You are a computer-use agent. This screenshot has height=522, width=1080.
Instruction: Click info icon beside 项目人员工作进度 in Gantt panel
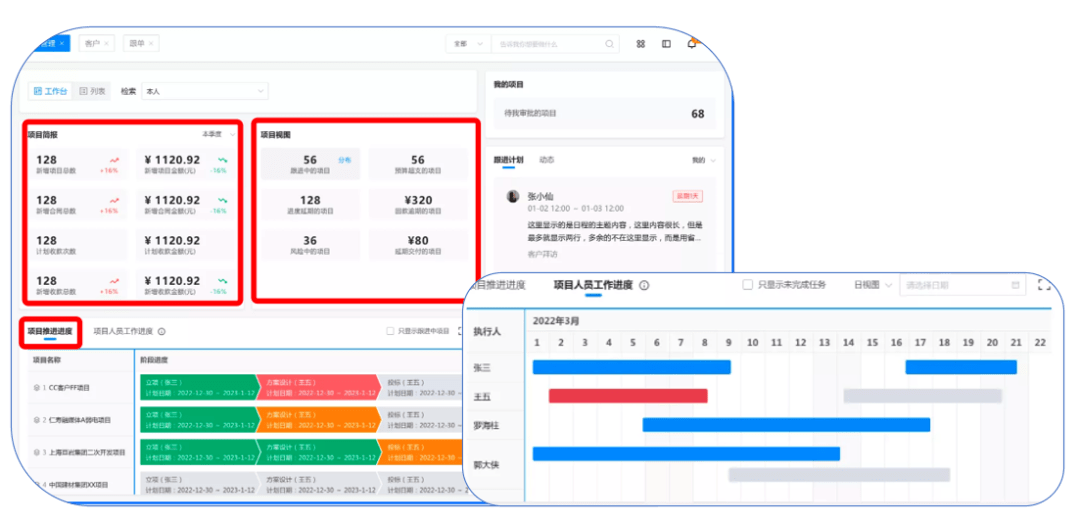644,286
